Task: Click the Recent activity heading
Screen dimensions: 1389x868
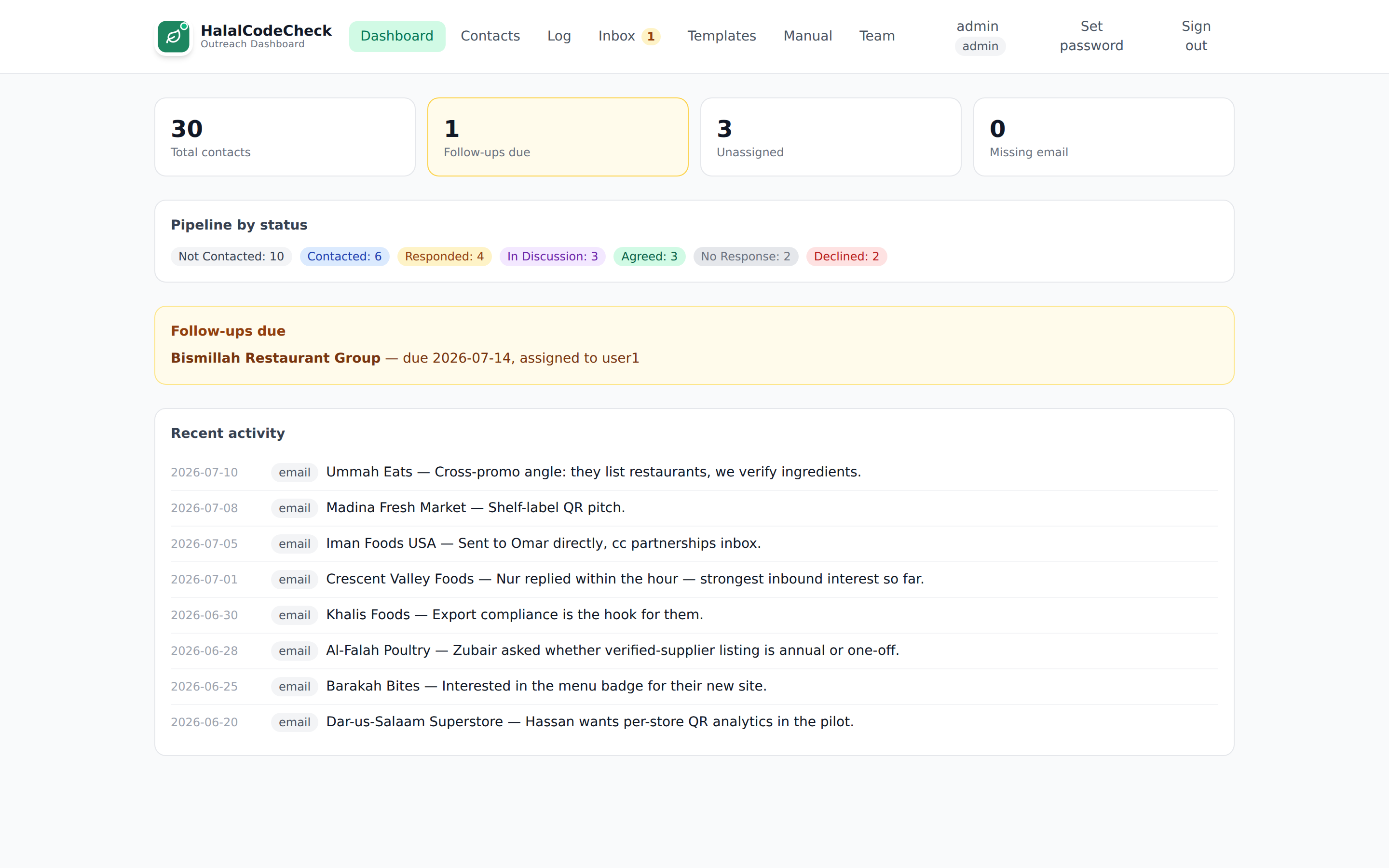Action: pos(228,434)
